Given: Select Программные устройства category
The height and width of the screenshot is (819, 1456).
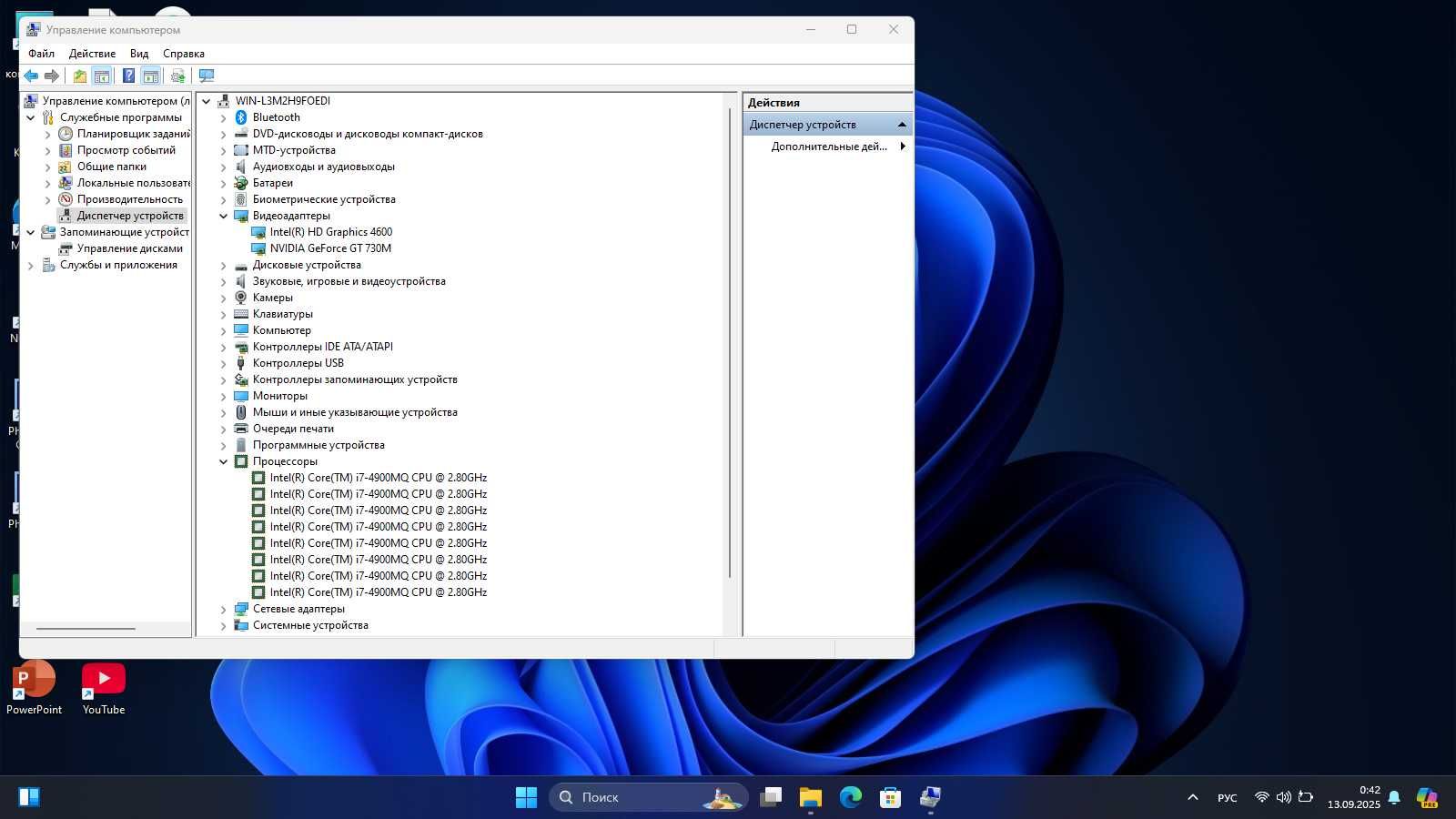Looking at the screenshot, I should click(x=318, y=445).
